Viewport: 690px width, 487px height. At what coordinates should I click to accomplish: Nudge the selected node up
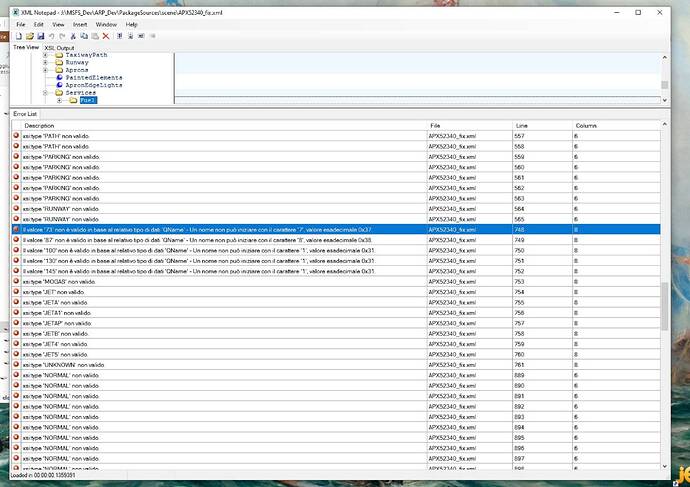point(119,36)
